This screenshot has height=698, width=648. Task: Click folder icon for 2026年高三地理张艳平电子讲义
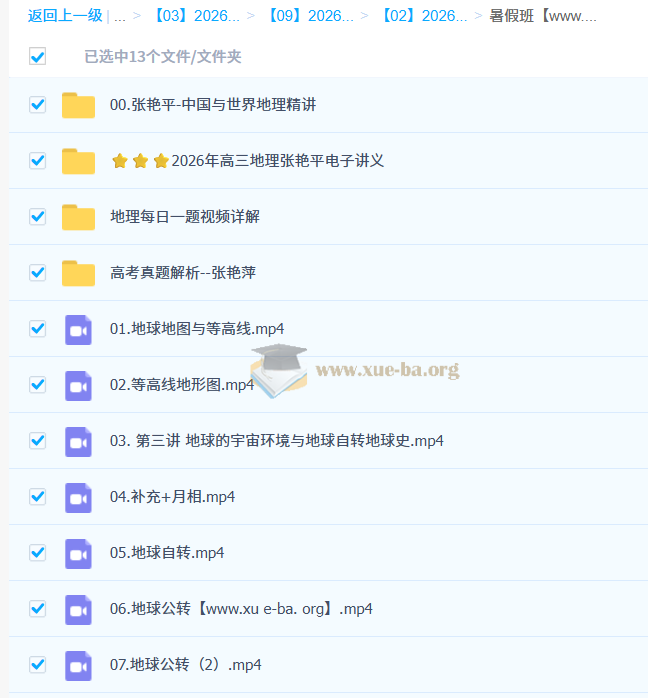pyautogui.click(x=78, y=161)
